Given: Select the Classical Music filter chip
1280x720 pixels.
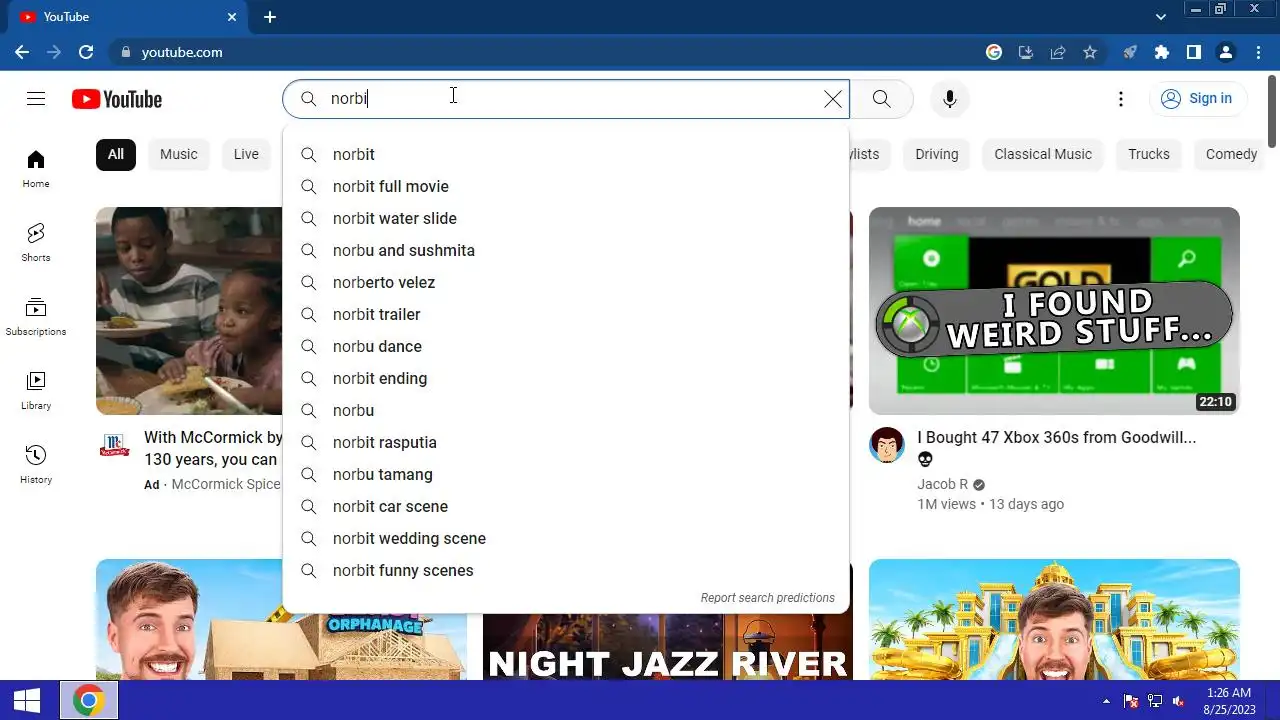Looking at the screenshot, I should 1043,154.
